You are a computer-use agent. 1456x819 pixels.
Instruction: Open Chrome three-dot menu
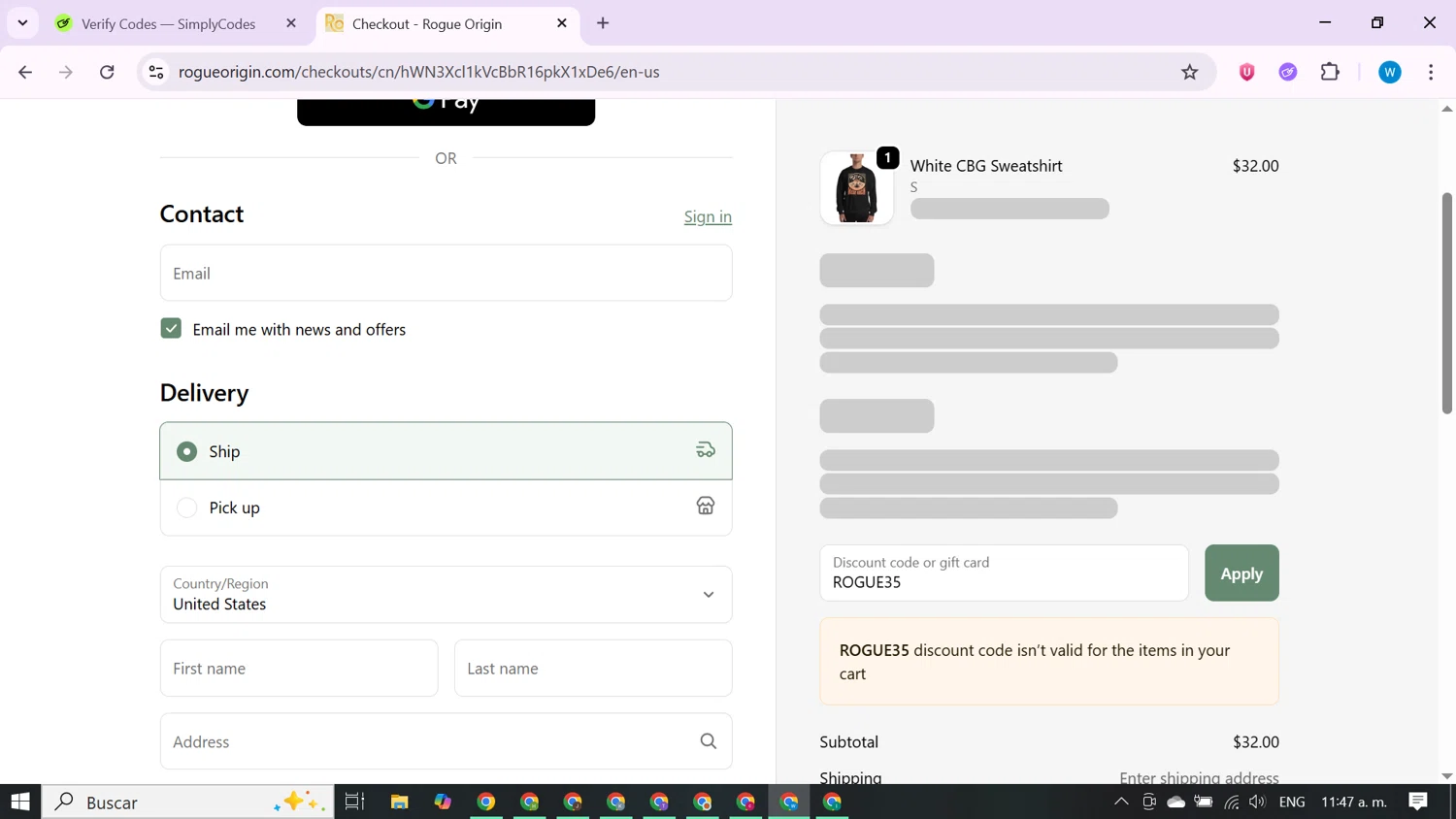pyautogui.click(x=1431, y=72)
